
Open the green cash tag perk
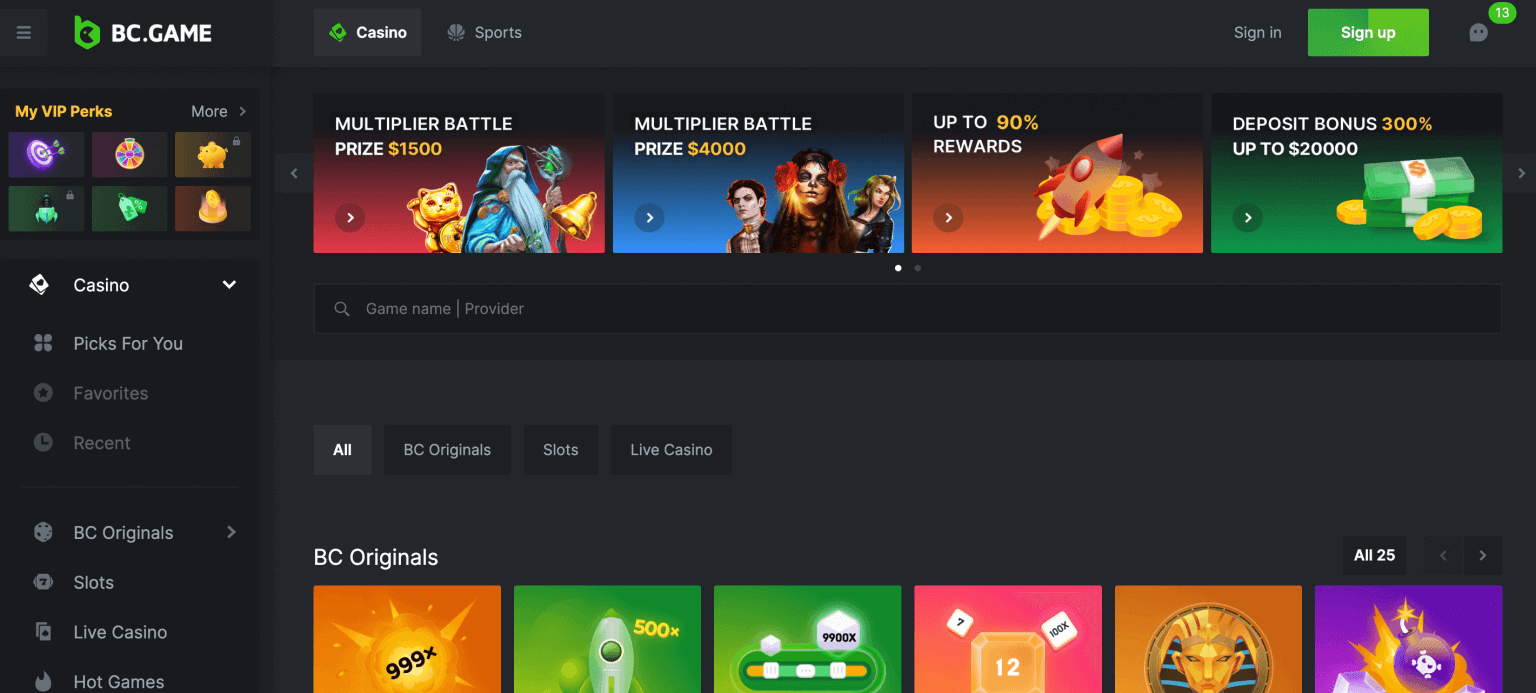130,208
